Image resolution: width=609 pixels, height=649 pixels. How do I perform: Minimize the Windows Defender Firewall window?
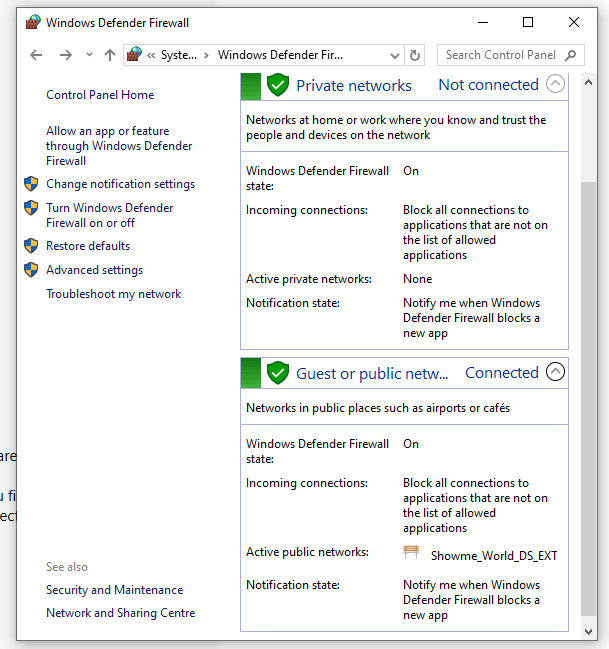point(483,22)
